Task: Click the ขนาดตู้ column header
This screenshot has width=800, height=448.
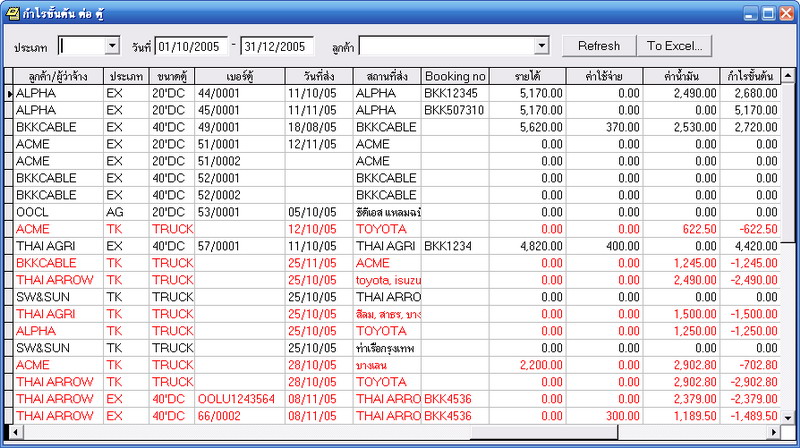Action: click(x=172, y=77)
